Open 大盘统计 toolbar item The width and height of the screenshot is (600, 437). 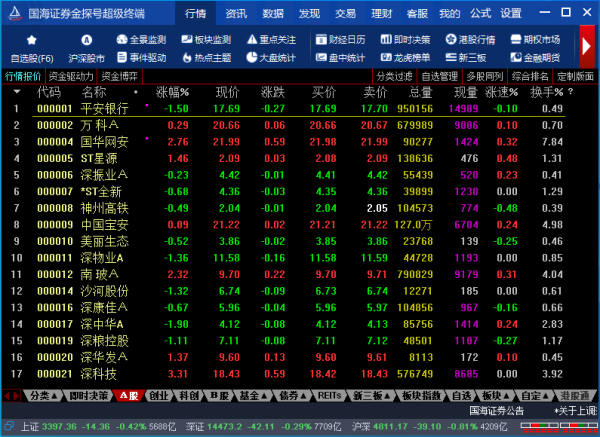(271, 58)
